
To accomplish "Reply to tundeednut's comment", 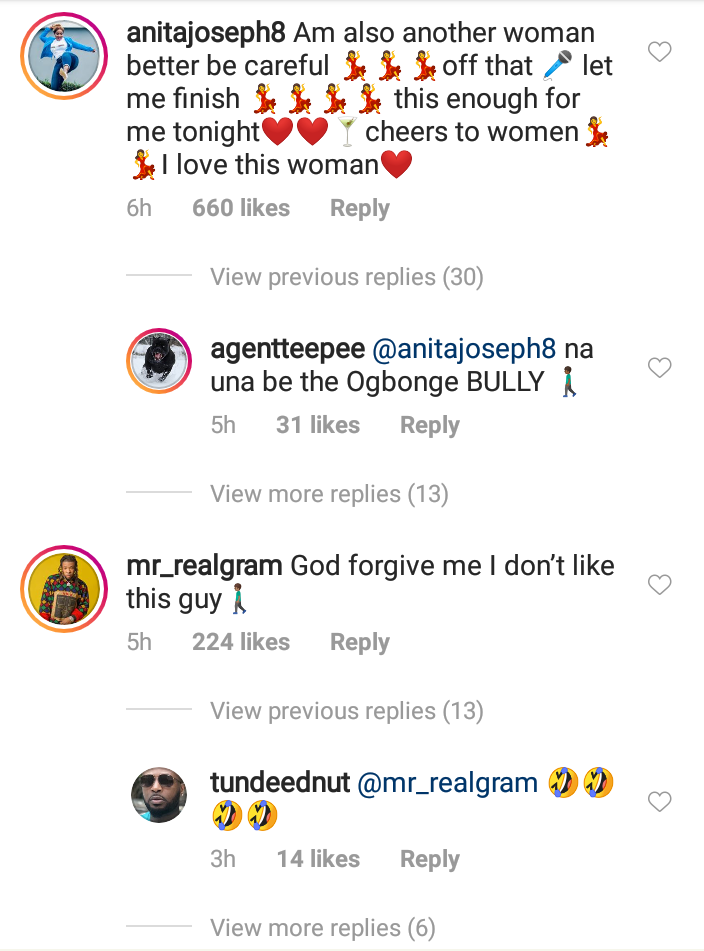I will pos(430,859).
